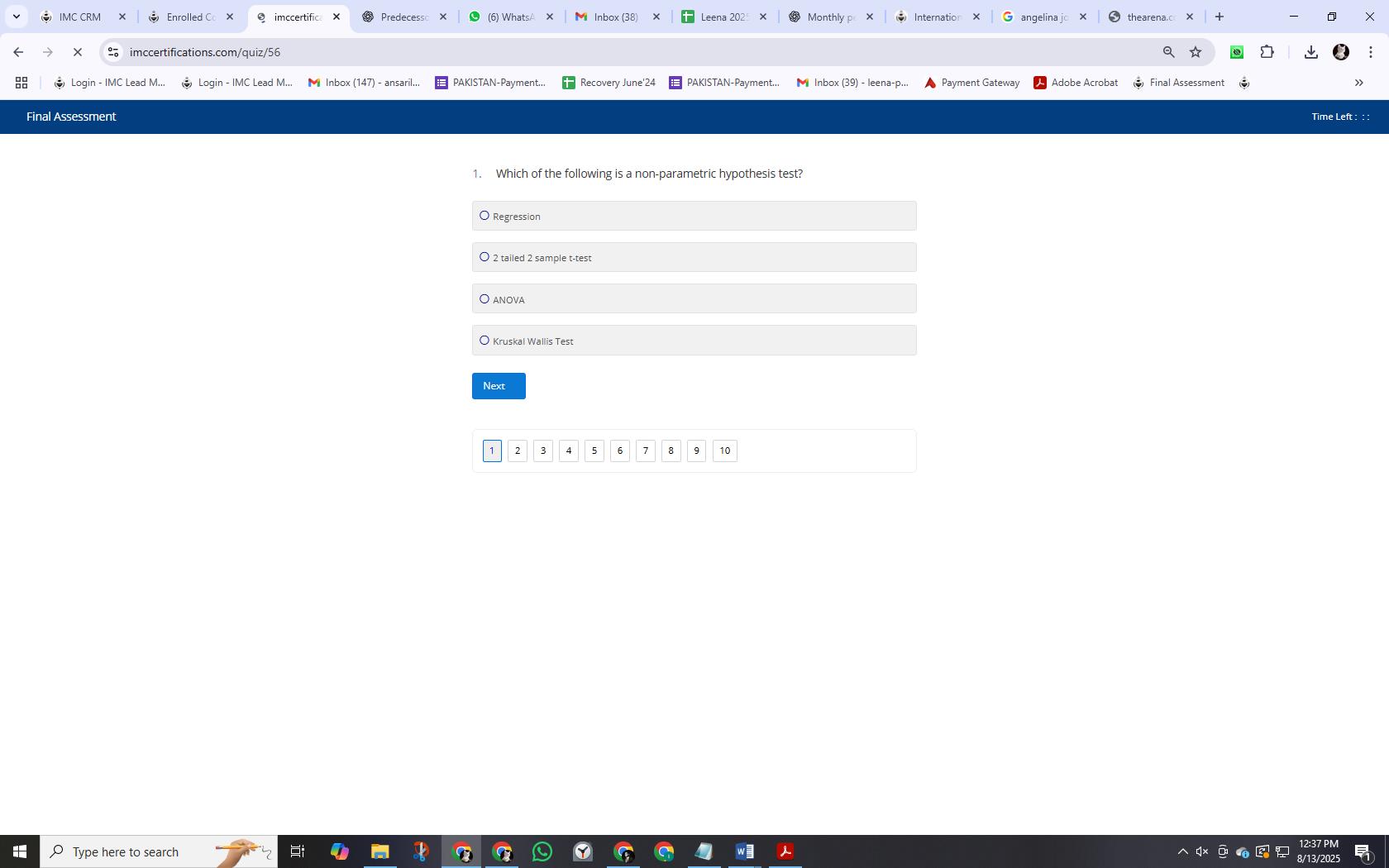This screenshot has width=1389, height=868.
Task: Open the Downloads icon
Action: tap(1310, 52)
